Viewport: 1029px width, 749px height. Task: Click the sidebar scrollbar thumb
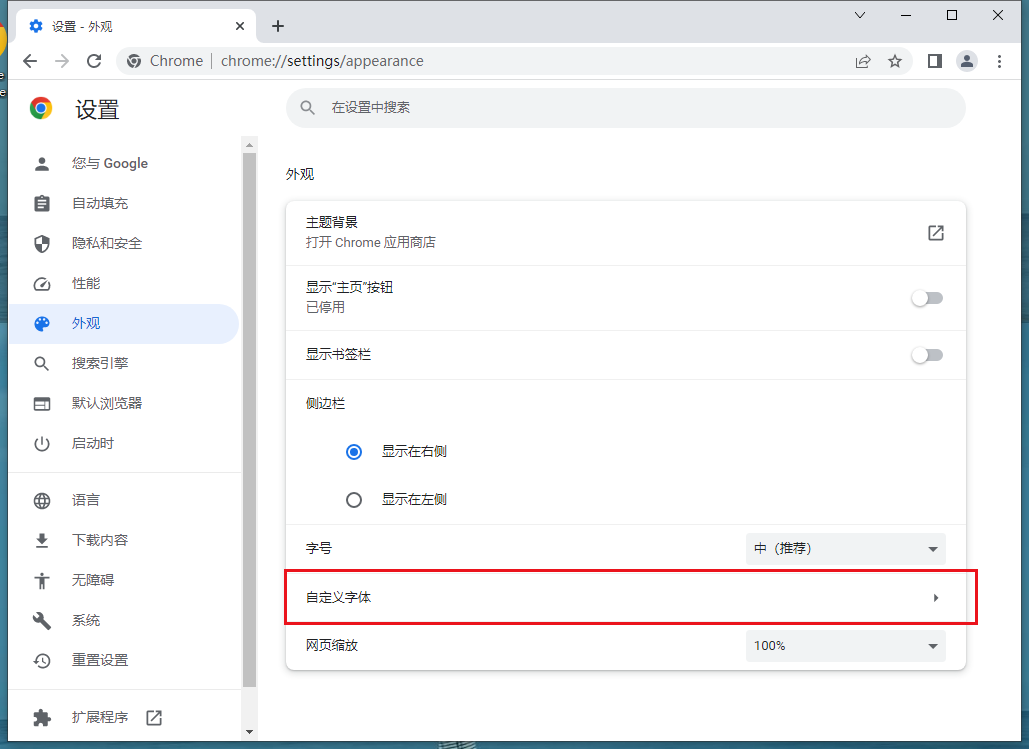pyautogui.click(x=249, y=420)
